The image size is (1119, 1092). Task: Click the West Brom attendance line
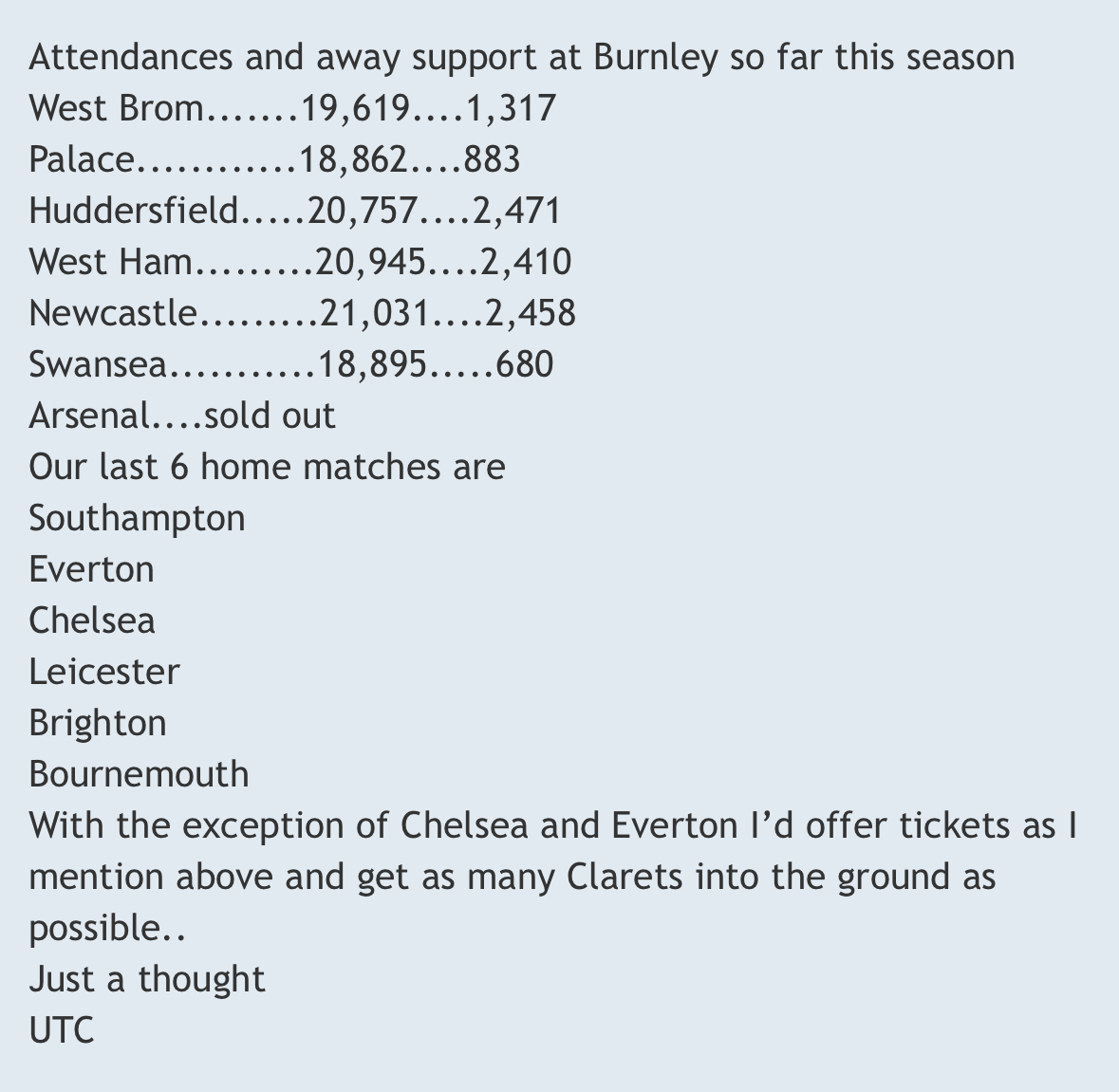(291, 109)
